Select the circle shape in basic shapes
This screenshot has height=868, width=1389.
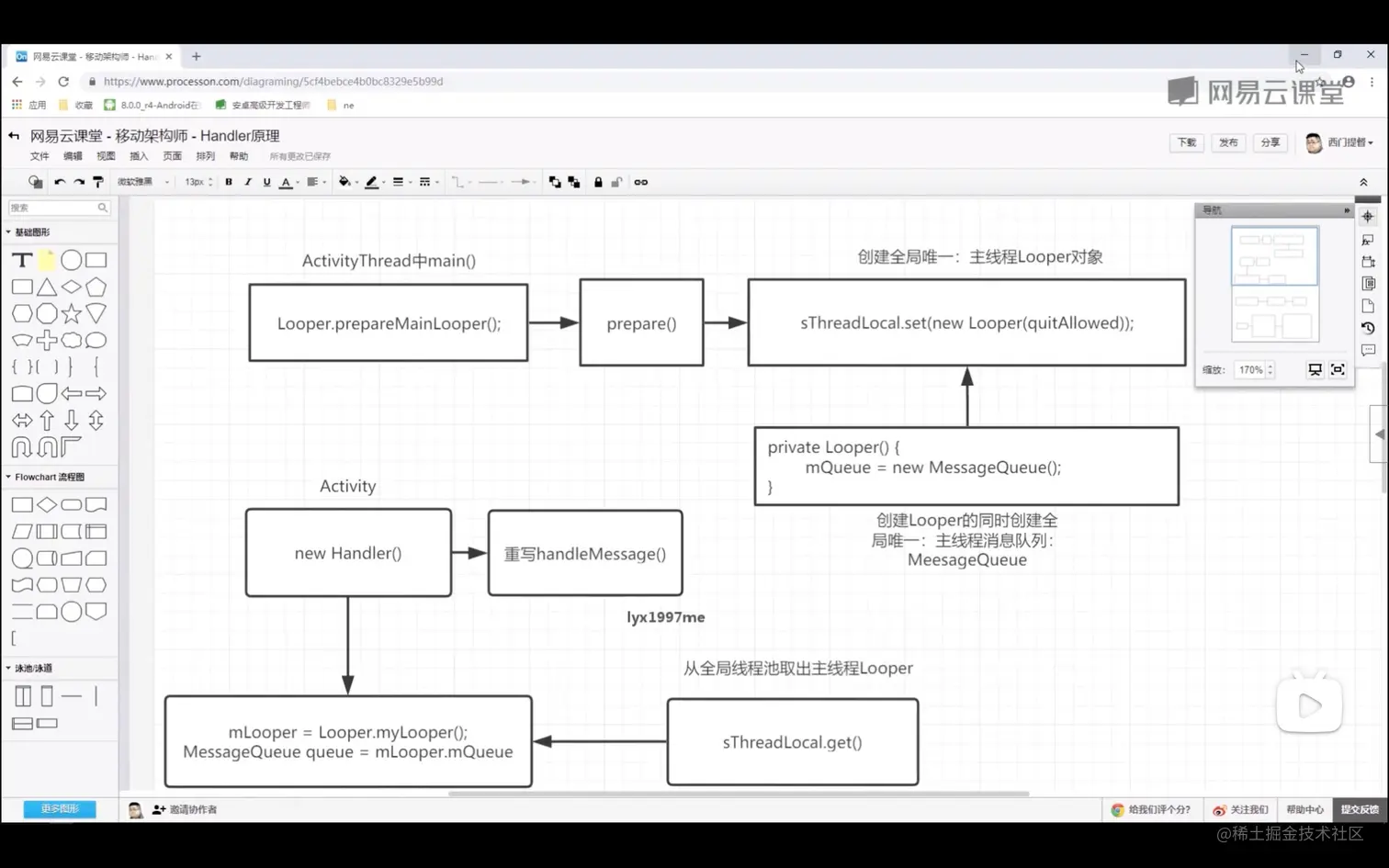tap(71, 260)
